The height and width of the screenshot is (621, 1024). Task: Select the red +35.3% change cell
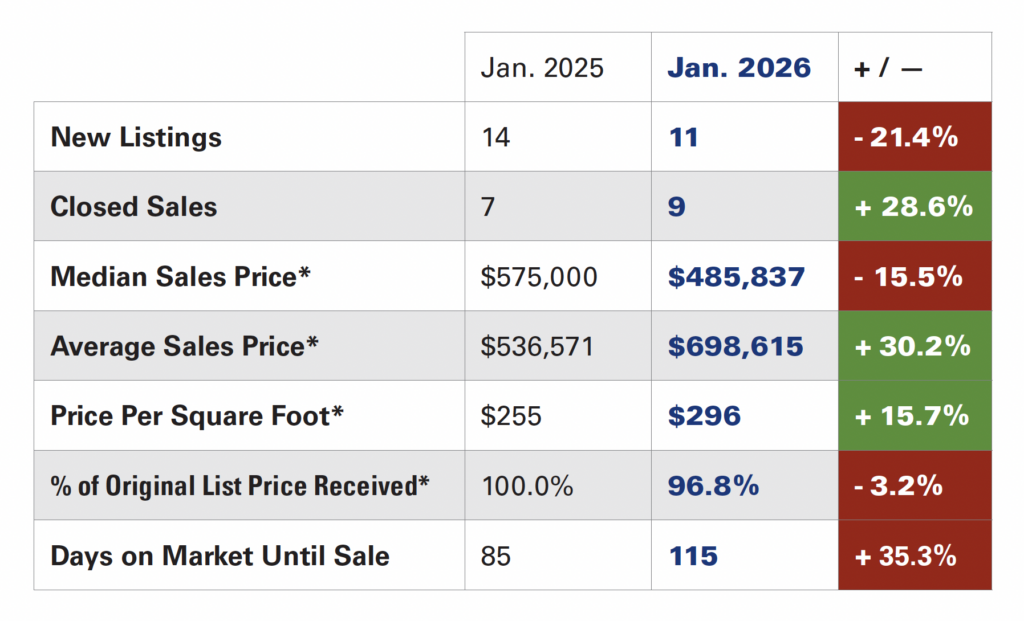[x=914, y=555]
